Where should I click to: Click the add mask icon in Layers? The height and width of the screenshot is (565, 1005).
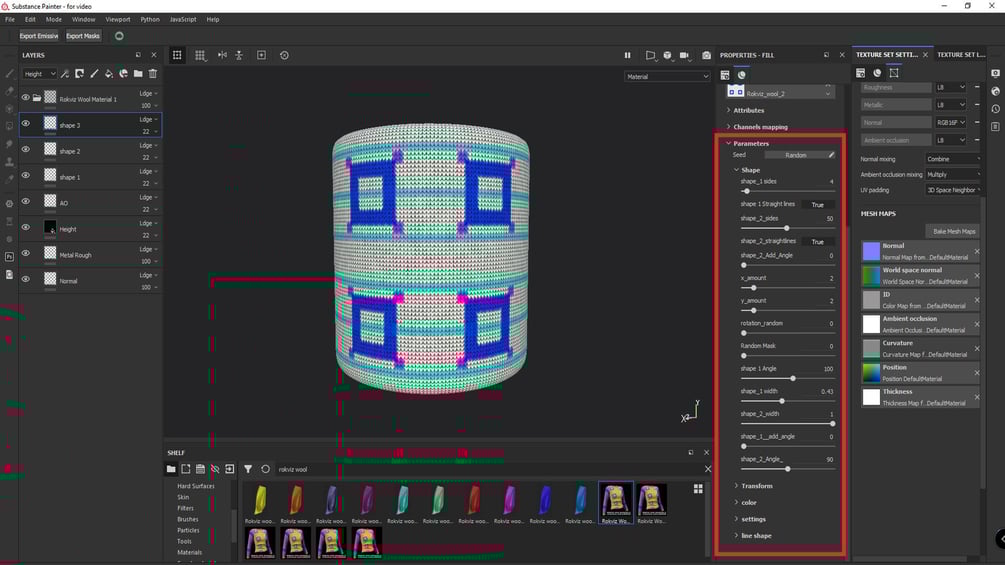point(79,74)
